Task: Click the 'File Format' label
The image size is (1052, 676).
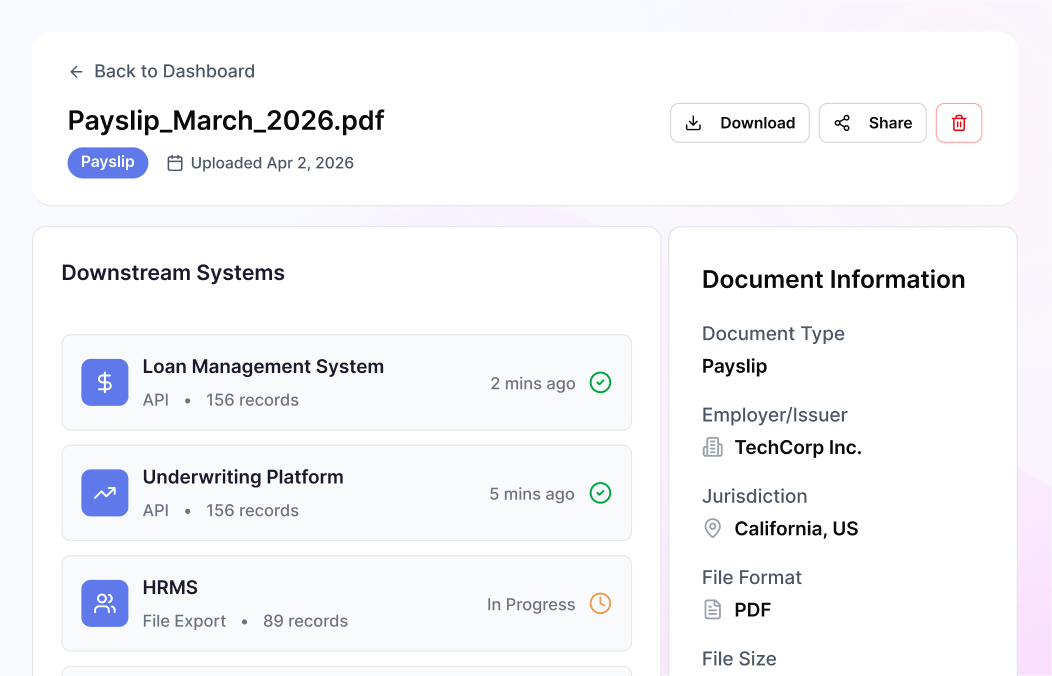Action: (x=751, y=577)
